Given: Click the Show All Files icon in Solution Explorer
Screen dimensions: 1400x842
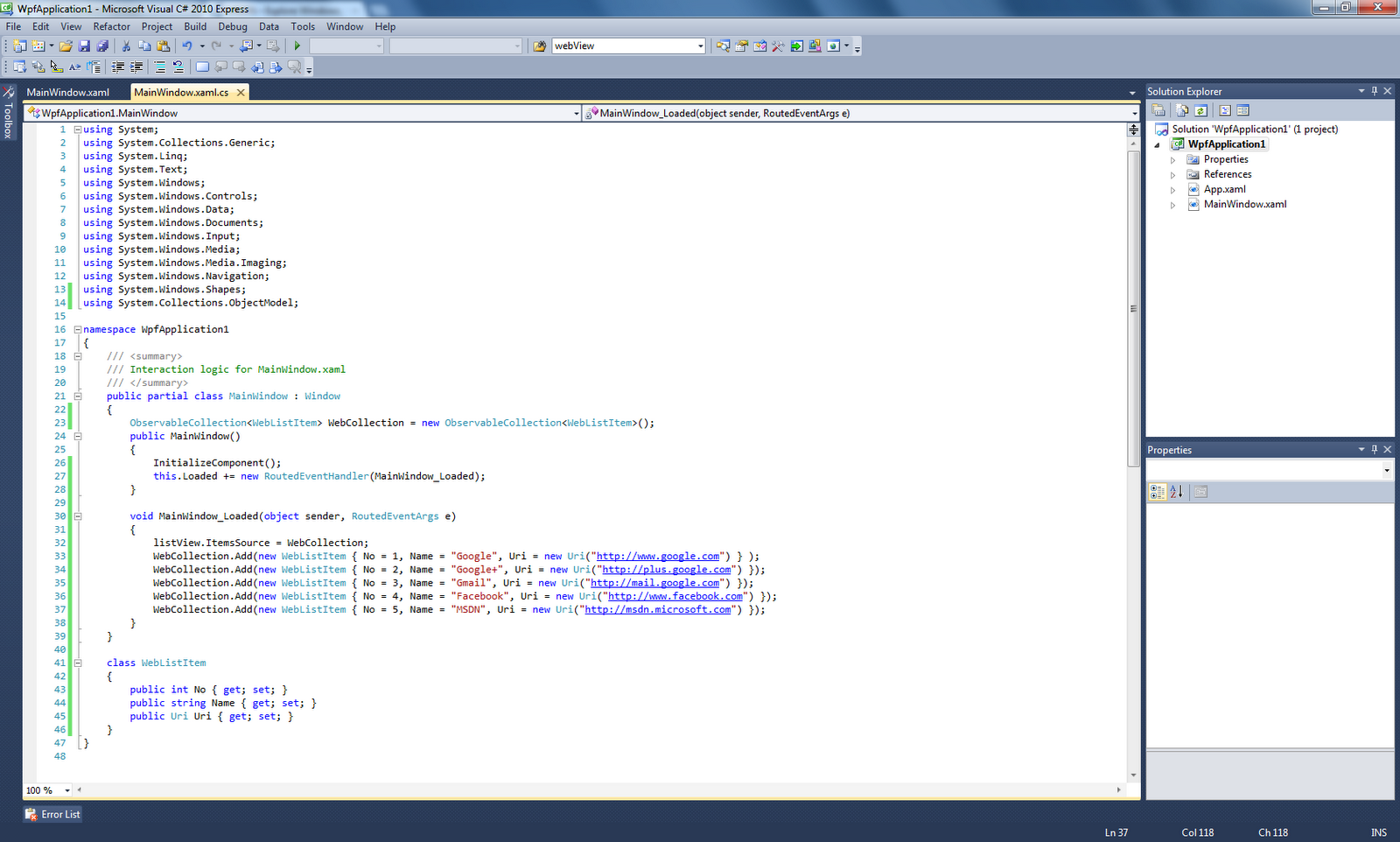Looking at the screenshot, I should point(1182,110).
